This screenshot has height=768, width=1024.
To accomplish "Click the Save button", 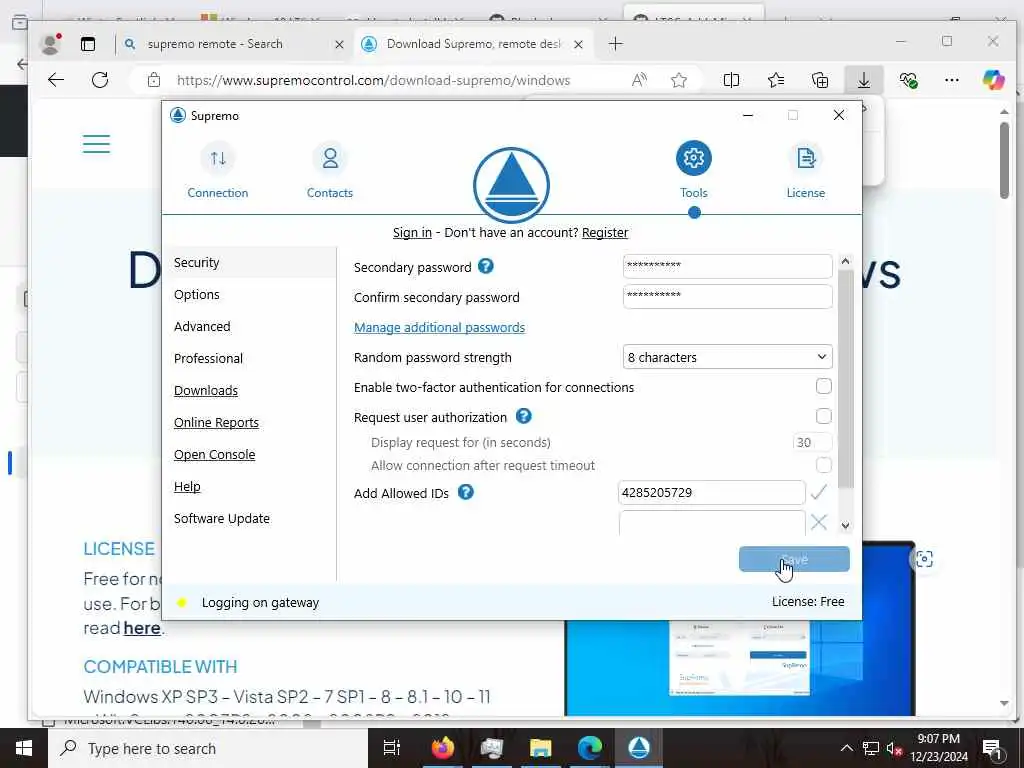I will point(794,560).
